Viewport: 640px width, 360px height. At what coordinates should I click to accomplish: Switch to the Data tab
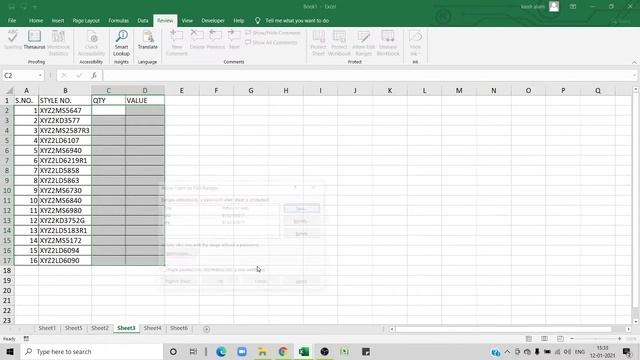click(x=143, y=20)
